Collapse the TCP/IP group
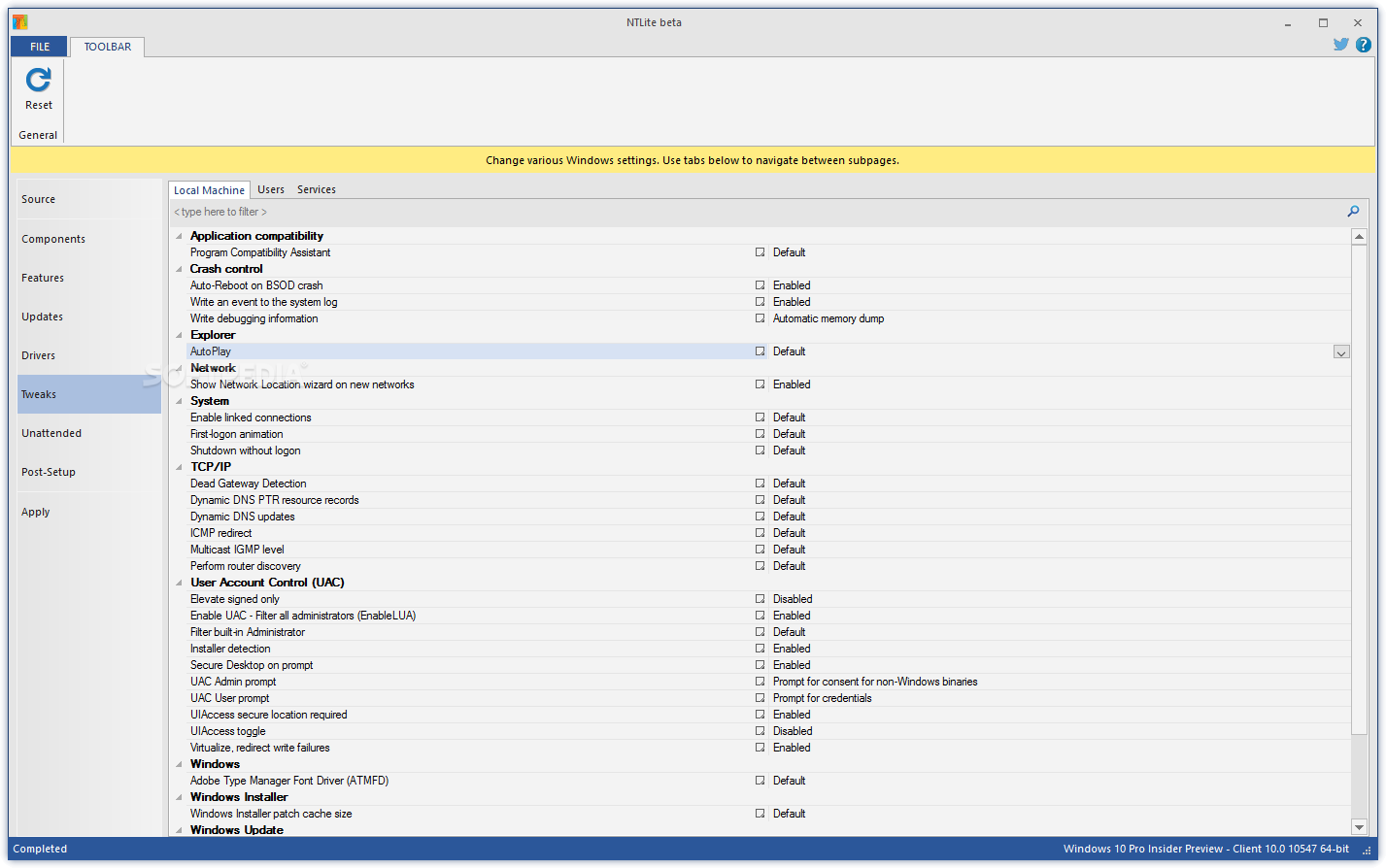 [179, 467]
